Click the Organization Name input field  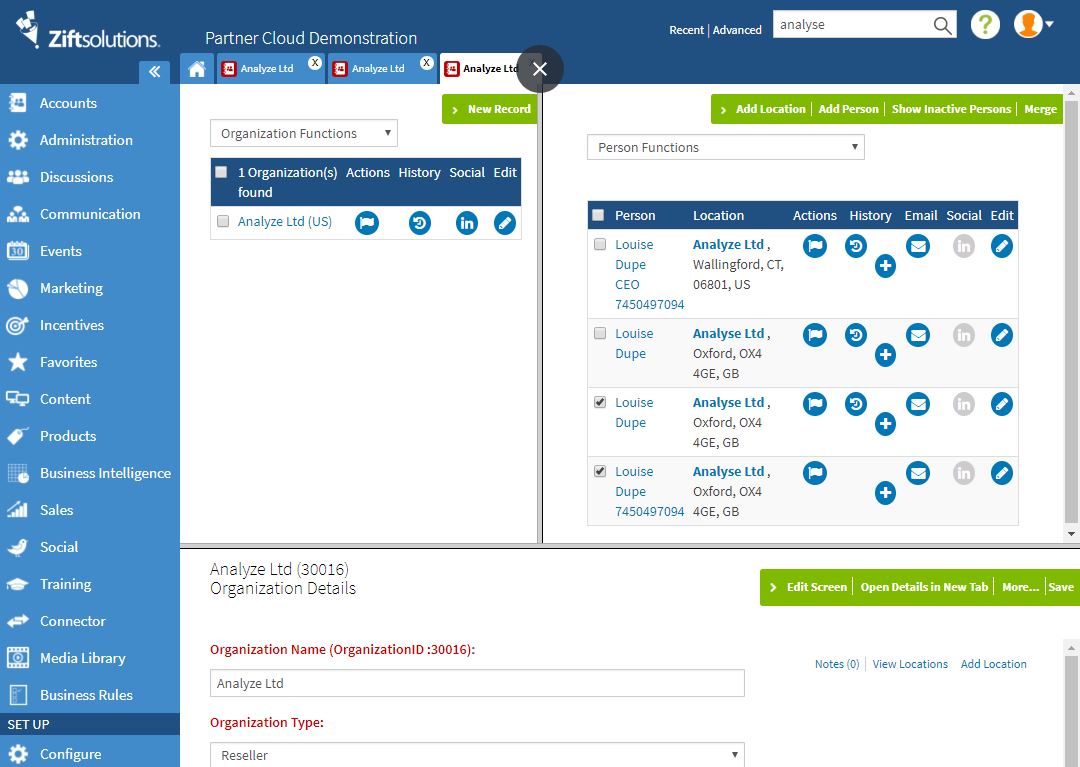[x=477, y=683]
